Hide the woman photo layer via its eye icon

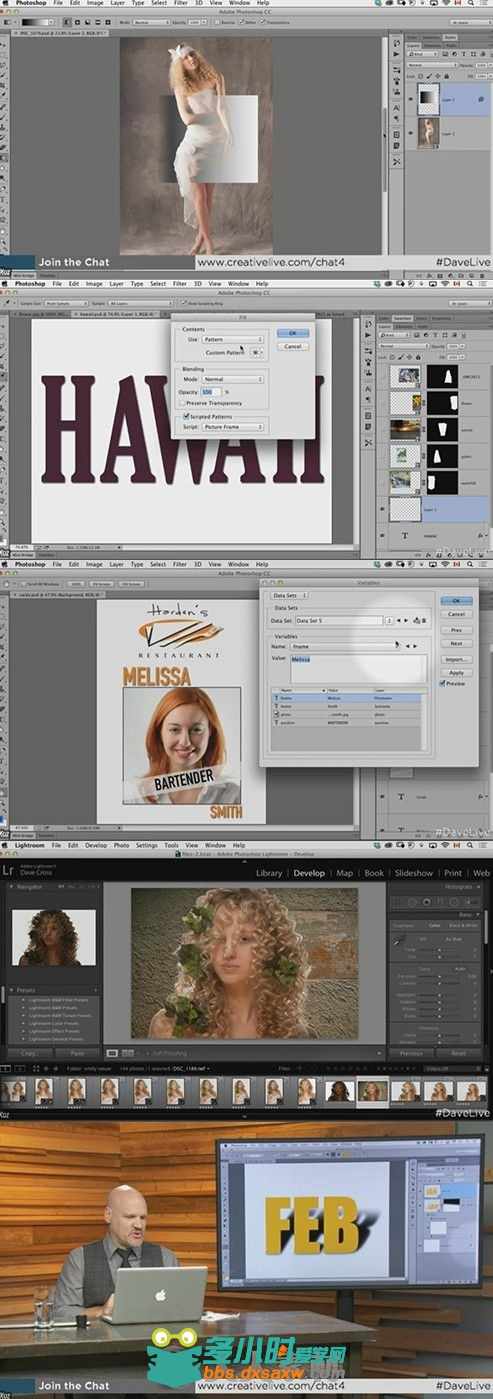tap(412, 132)
